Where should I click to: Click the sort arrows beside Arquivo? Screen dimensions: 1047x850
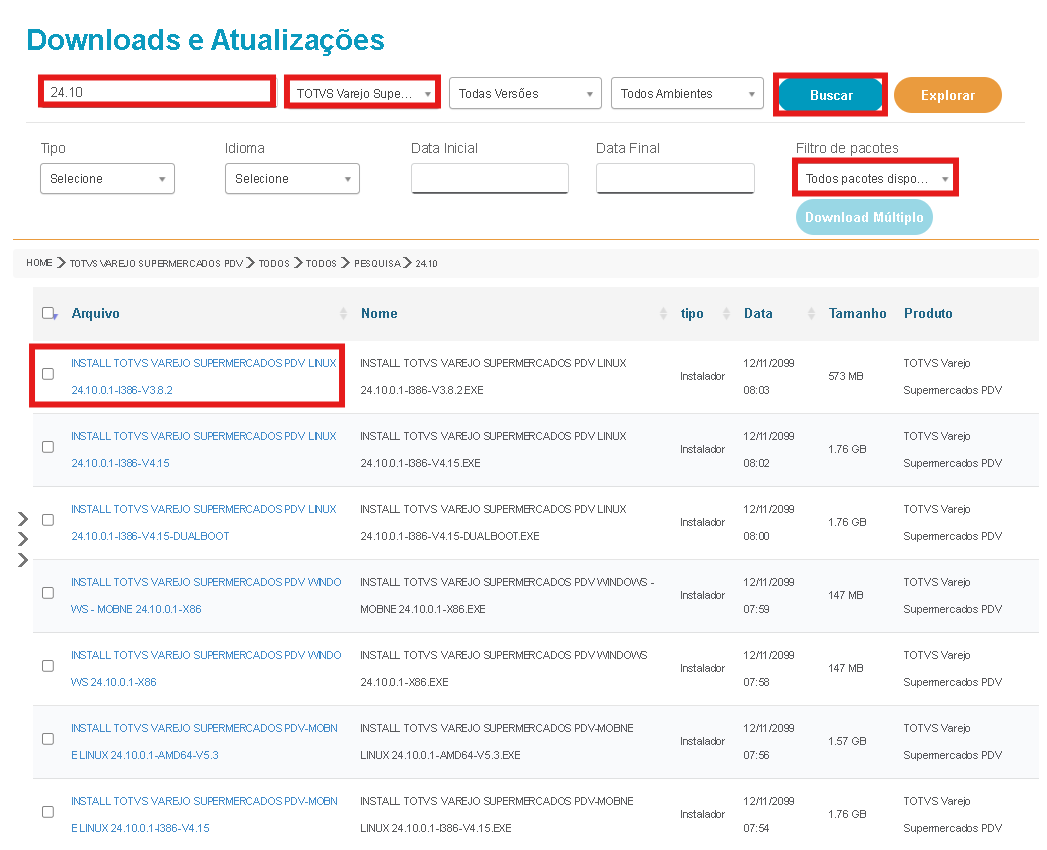[343, 313]
